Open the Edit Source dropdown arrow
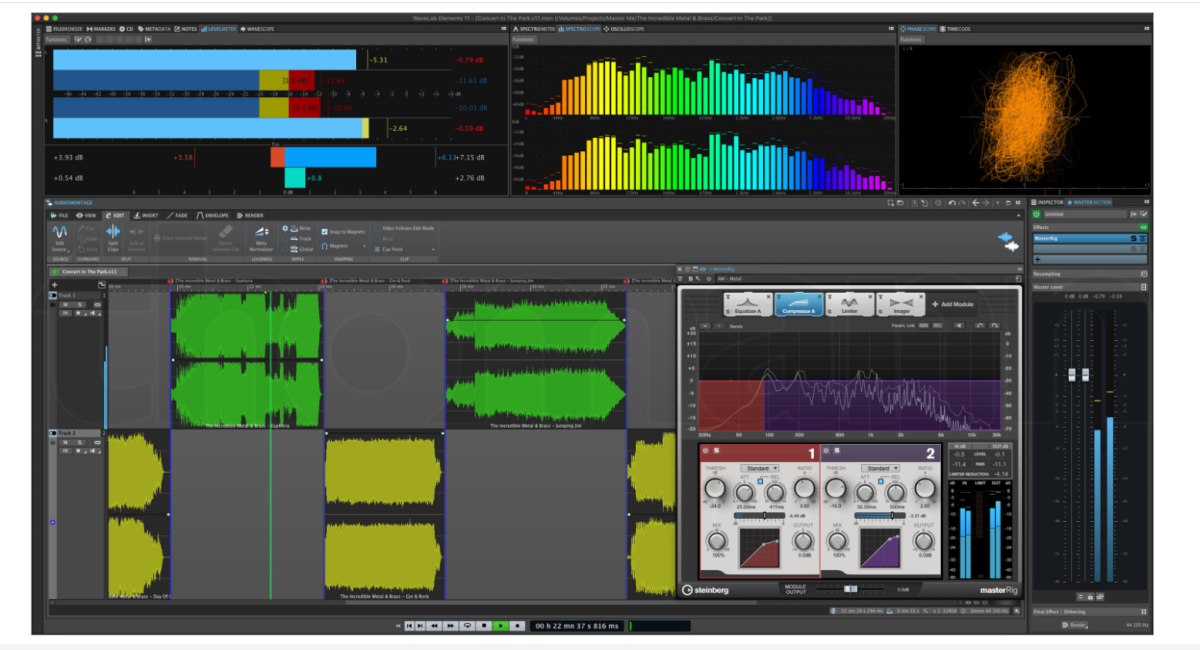This screenshot has height=650, width=1200. tap(69, 251)
